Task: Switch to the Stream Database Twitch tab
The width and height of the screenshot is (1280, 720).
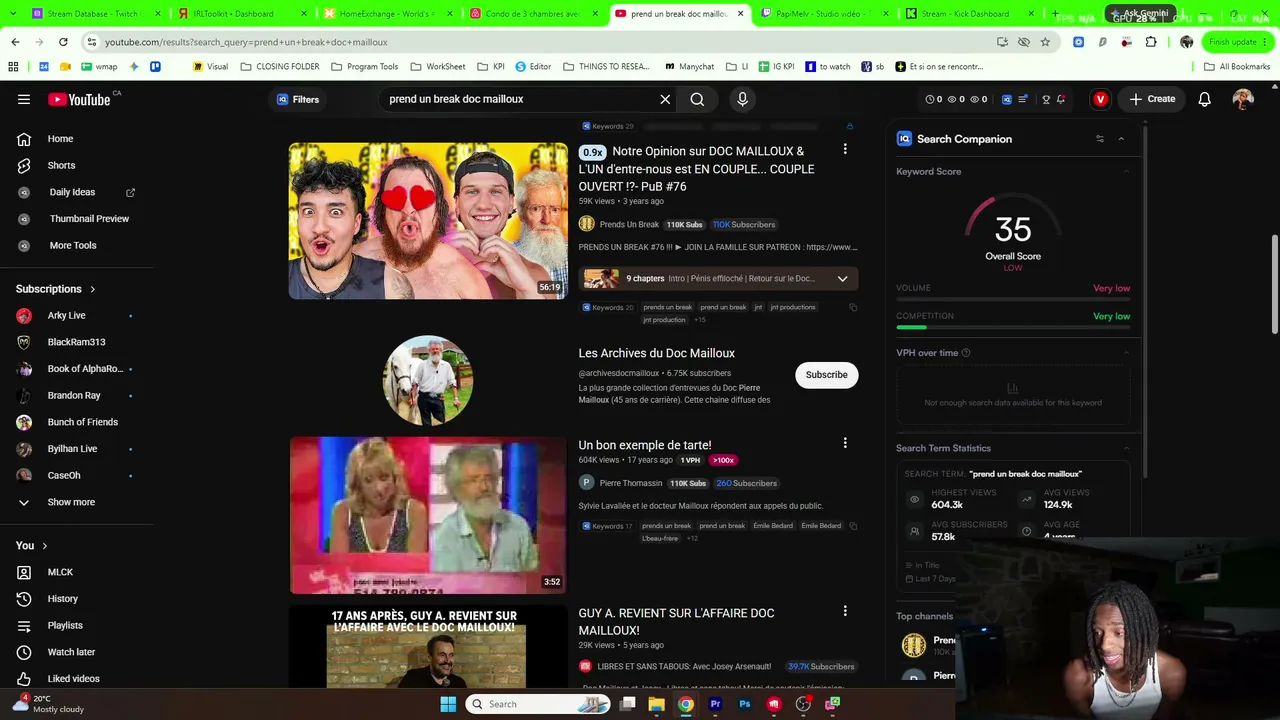Action: coord(94,14)
